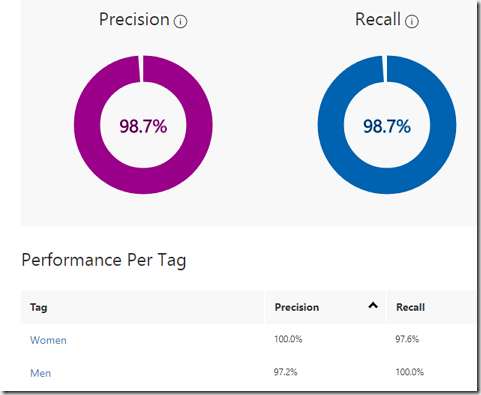This screenshot has height=395, width=481.
Task: Click the 98.7% precision value
Action: (143, 126)
